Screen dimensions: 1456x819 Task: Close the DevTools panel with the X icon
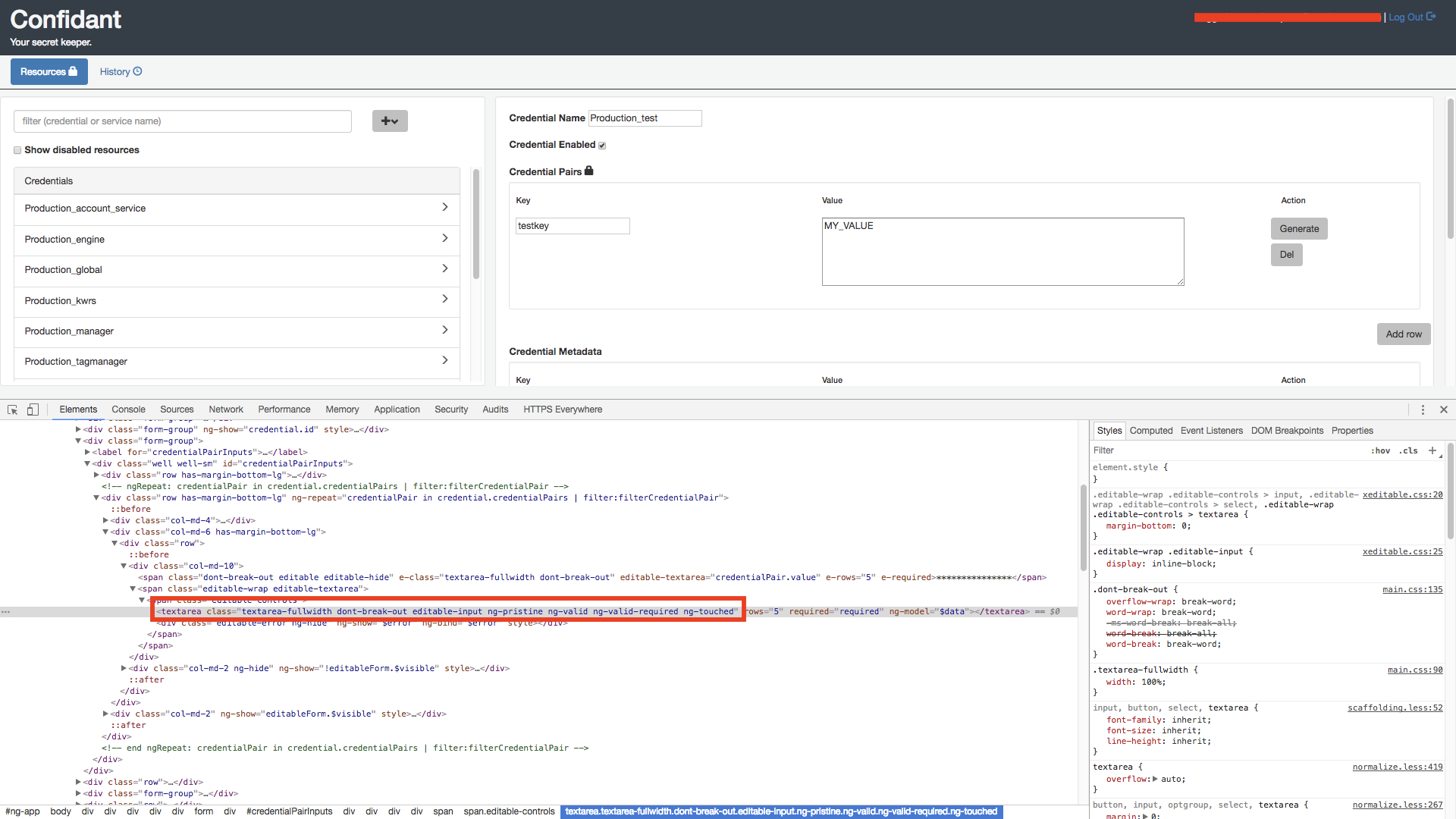(x=1444, y=409)
